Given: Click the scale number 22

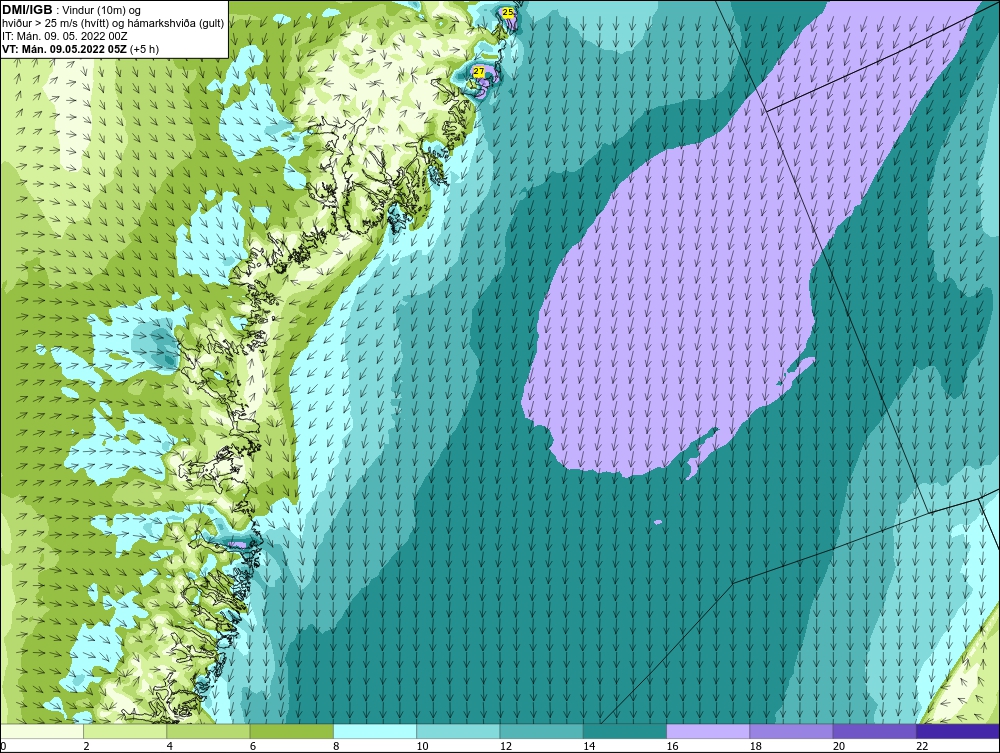Looking at the screenshot, I should tap(923, 747).
